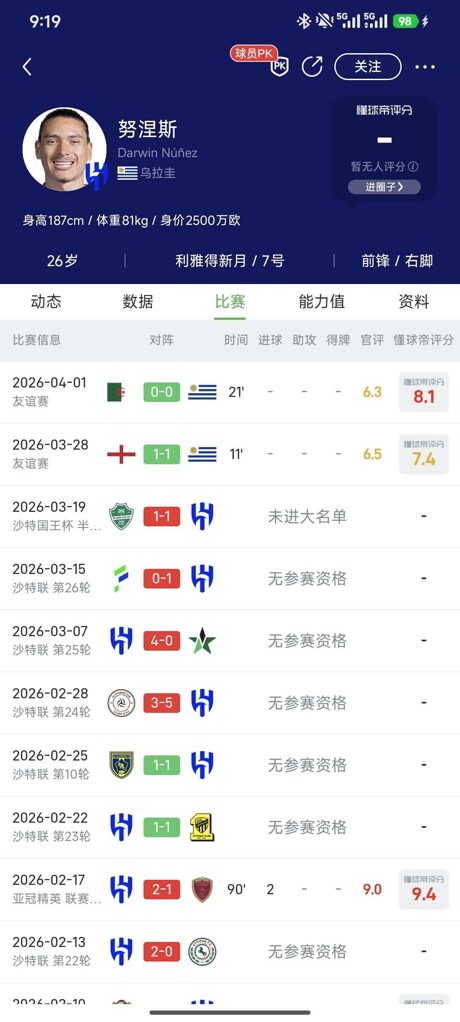Viewport: 460px width, 1022px height.
Task: Tap the share icon
Action: tap(312, 66)
